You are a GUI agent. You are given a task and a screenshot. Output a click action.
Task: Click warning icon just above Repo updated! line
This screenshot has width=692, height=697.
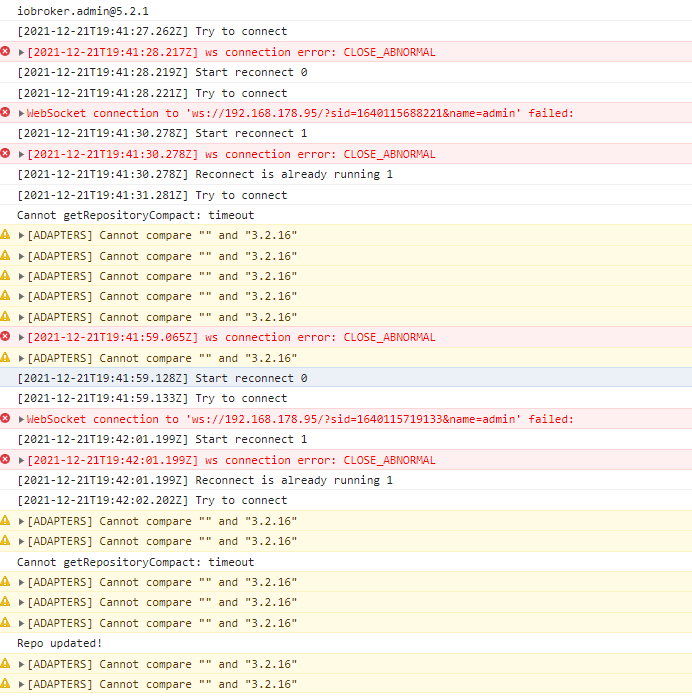(5, 622)
